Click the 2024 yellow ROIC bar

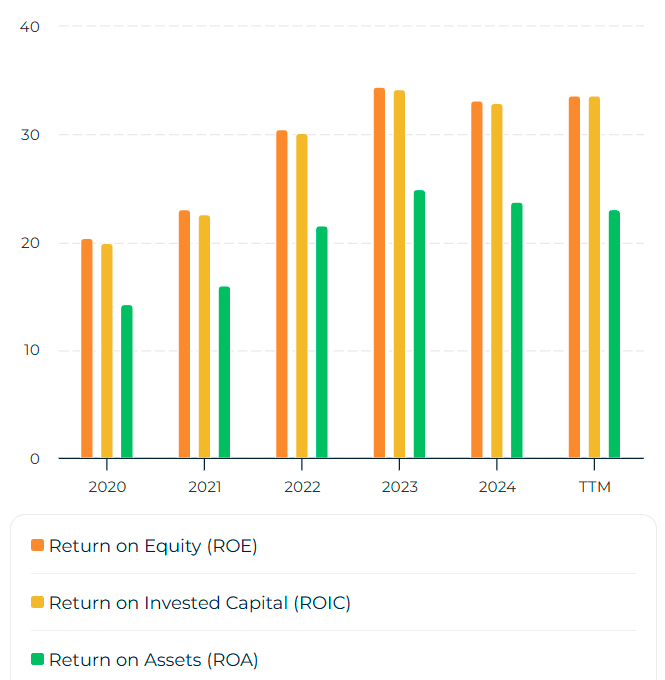497,281
